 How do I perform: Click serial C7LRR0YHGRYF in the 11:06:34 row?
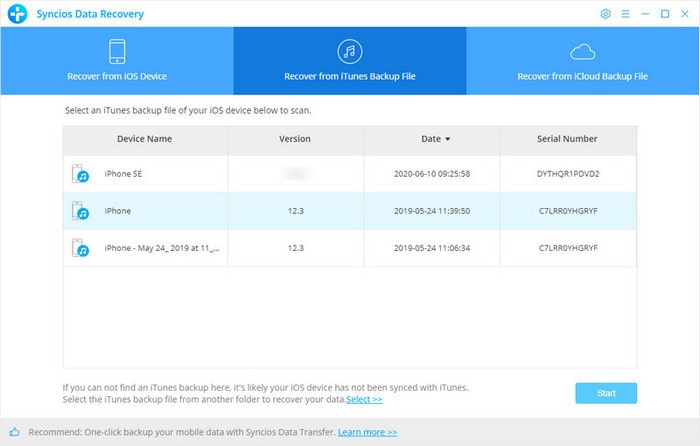[x=568, y=248]
